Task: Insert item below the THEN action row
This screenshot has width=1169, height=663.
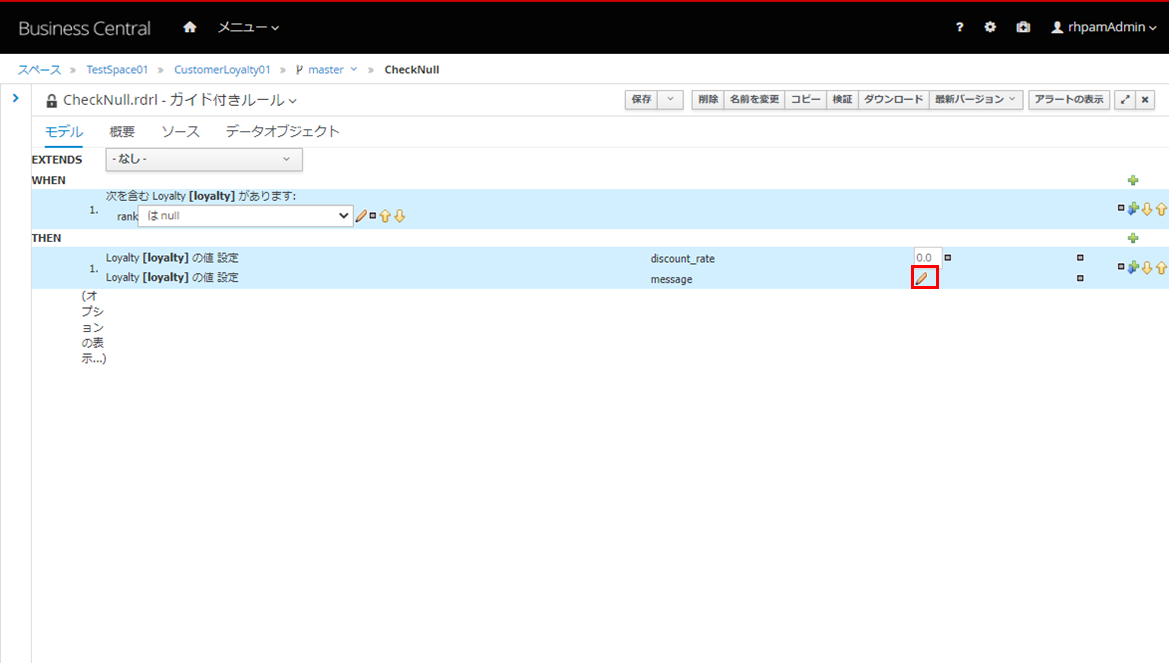Action: [x=1133, y=267]
